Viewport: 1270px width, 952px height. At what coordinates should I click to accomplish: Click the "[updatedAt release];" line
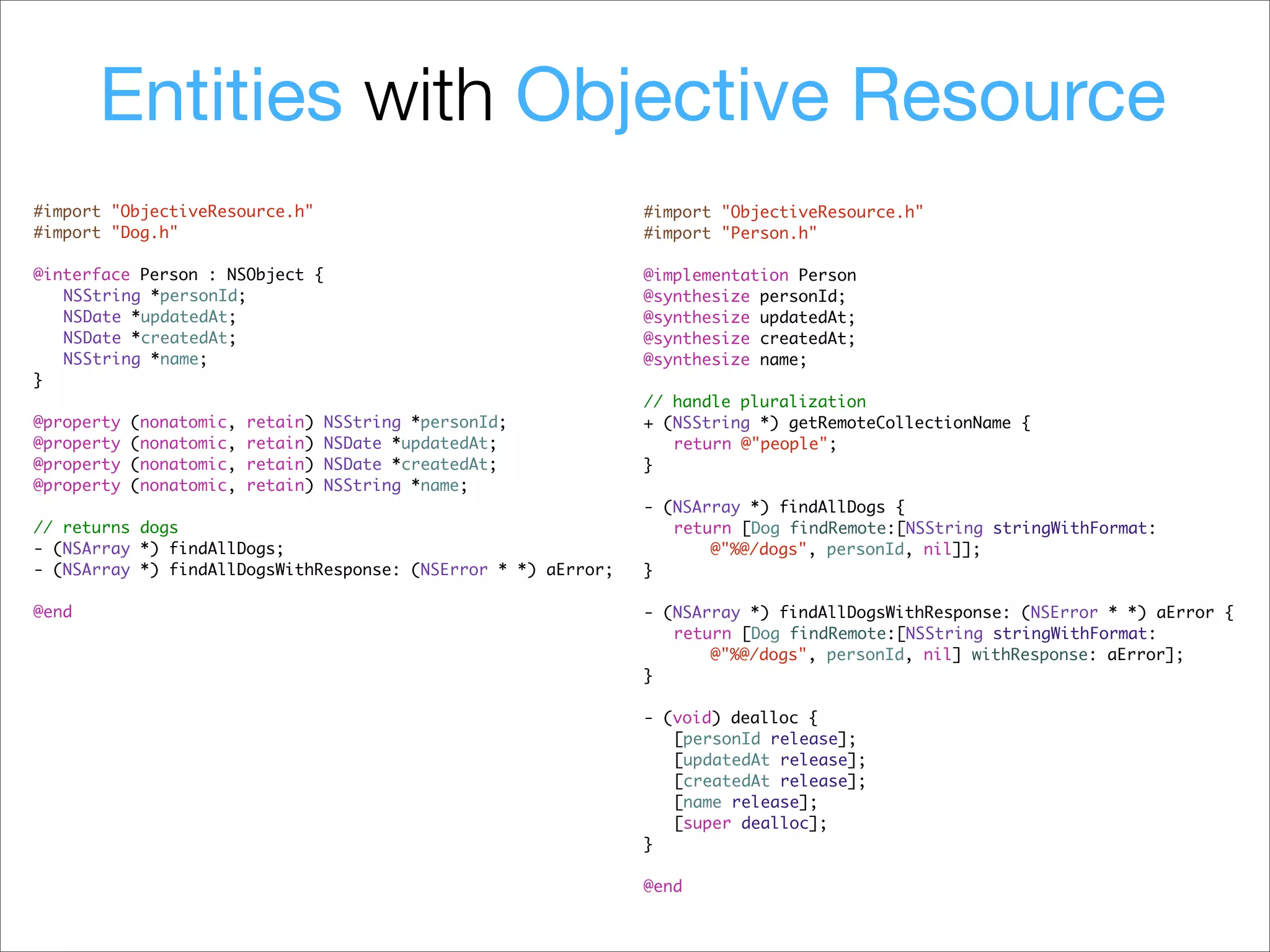click(770, 760)
